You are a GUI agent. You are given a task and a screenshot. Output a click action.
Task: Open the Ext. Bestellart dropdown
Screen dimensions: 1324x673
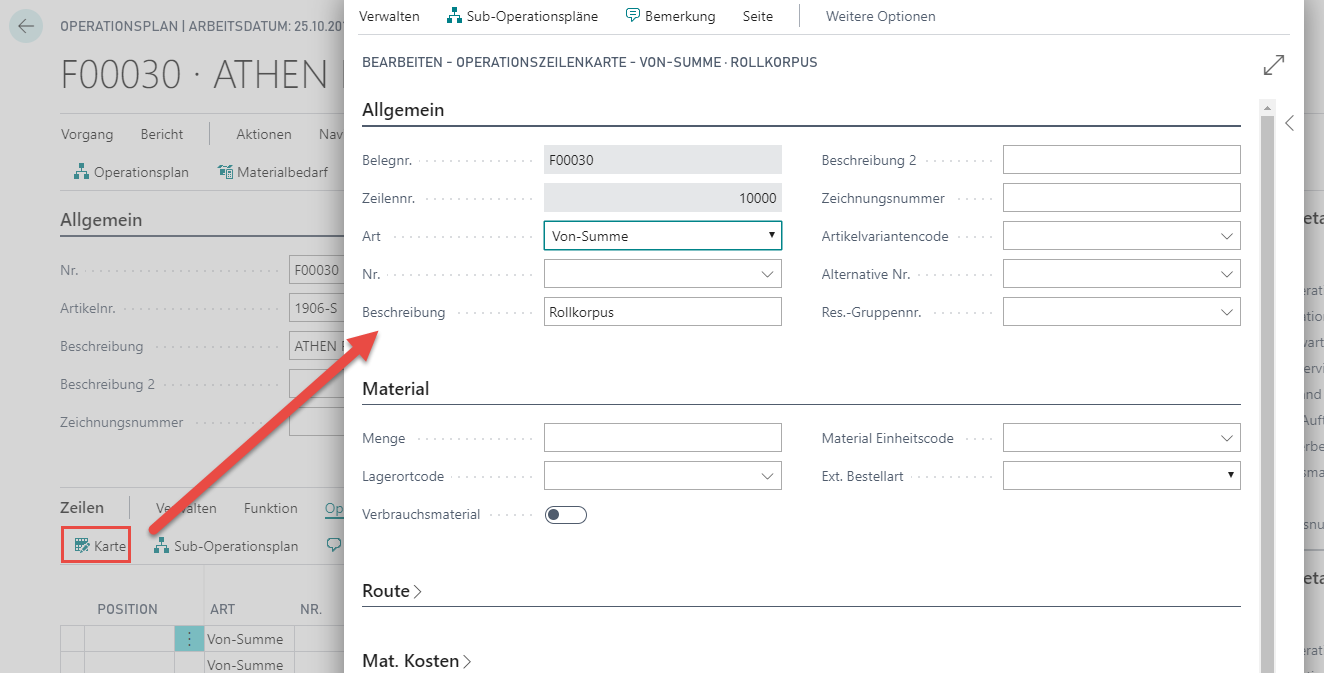[1122, 476]
